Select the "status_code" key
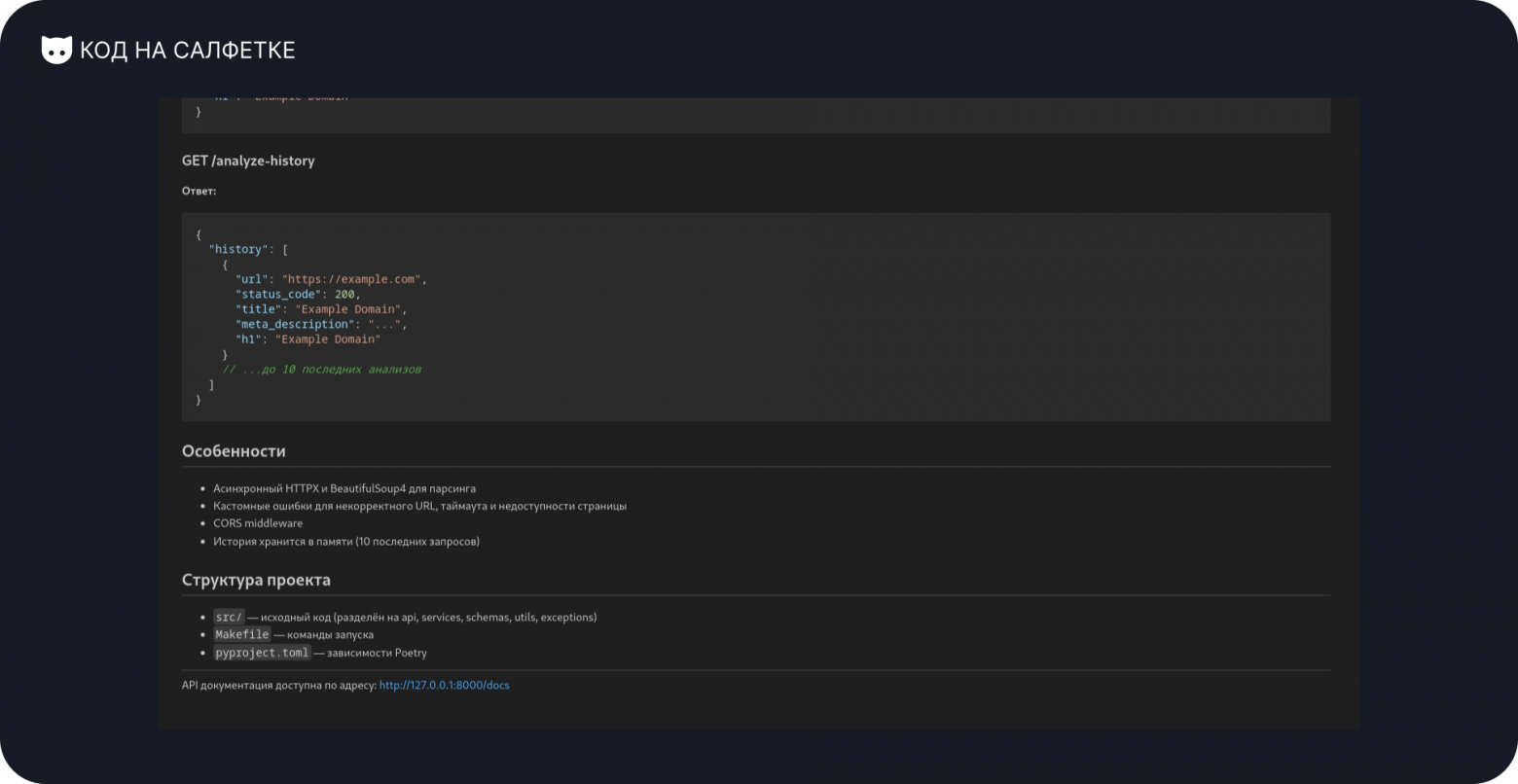 coord(278,294)
